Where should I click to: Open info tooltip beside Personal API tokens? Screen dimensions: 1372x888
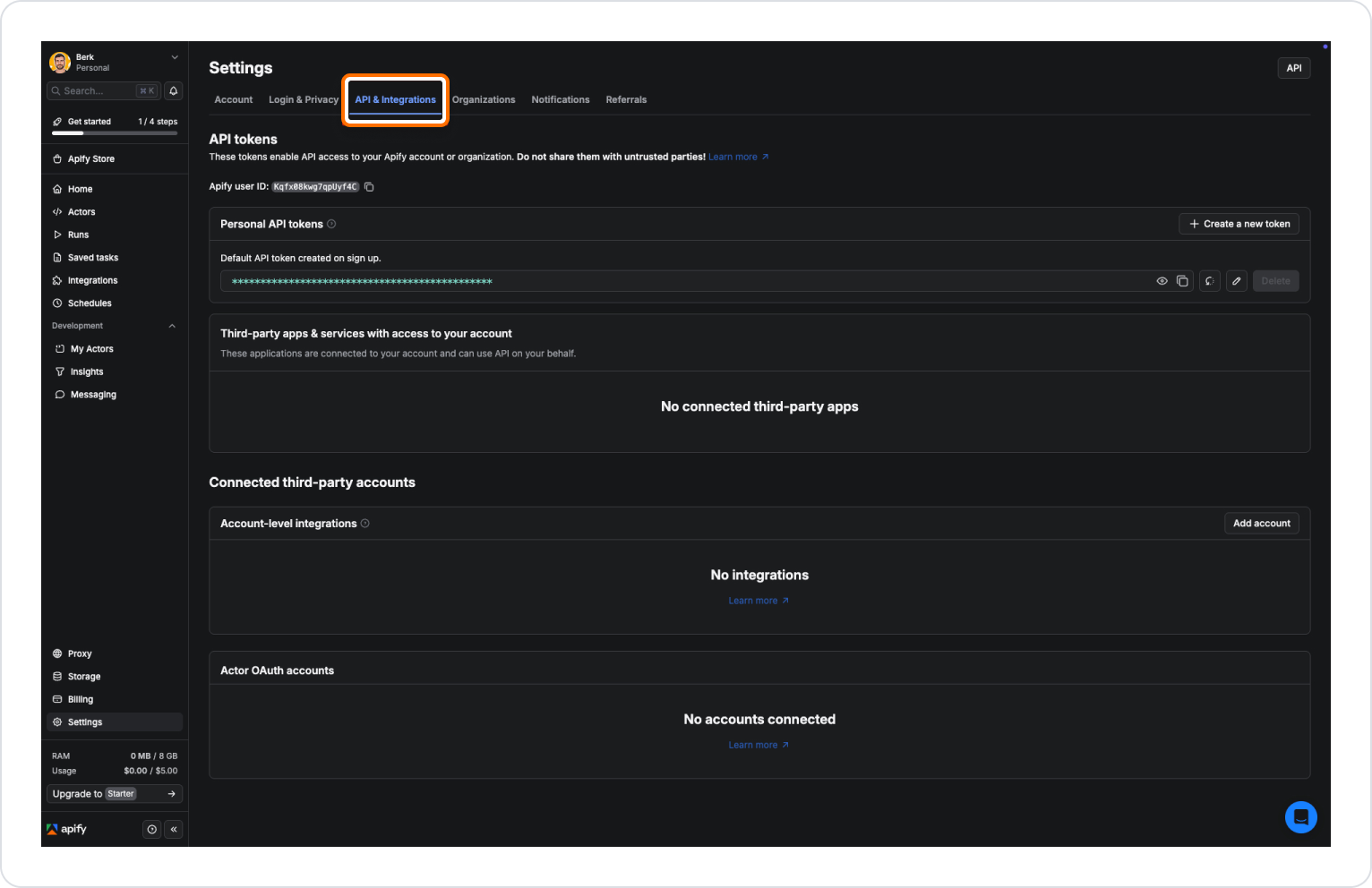coord(331,224)
